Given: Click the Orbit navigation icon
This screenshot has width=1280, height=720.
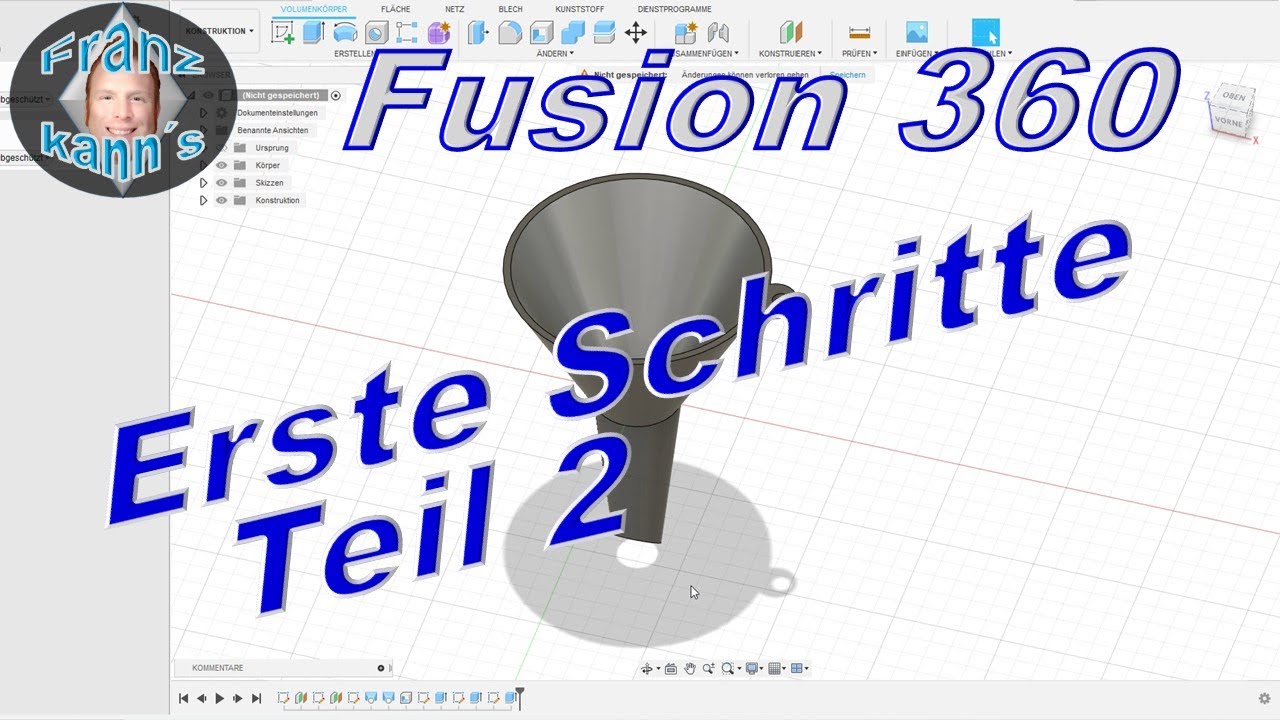Looking at the screenshot, I should [647, 668].
